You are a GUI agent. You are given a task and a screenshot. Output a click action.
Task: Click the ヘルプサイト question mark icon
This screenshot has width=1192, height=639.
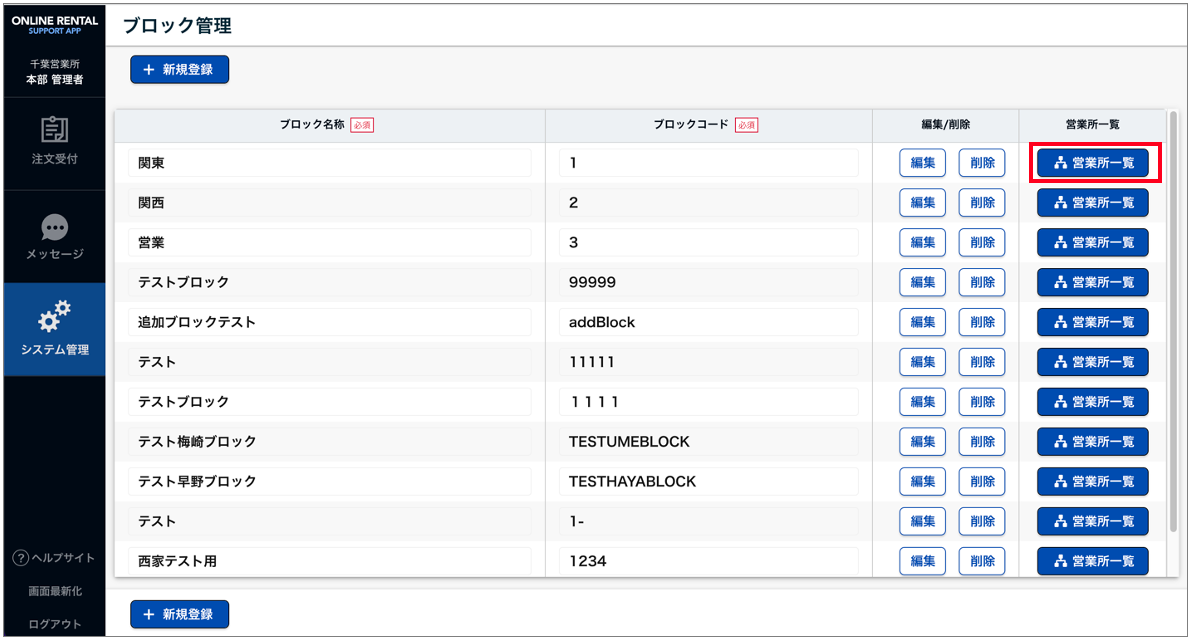(20, 558)
